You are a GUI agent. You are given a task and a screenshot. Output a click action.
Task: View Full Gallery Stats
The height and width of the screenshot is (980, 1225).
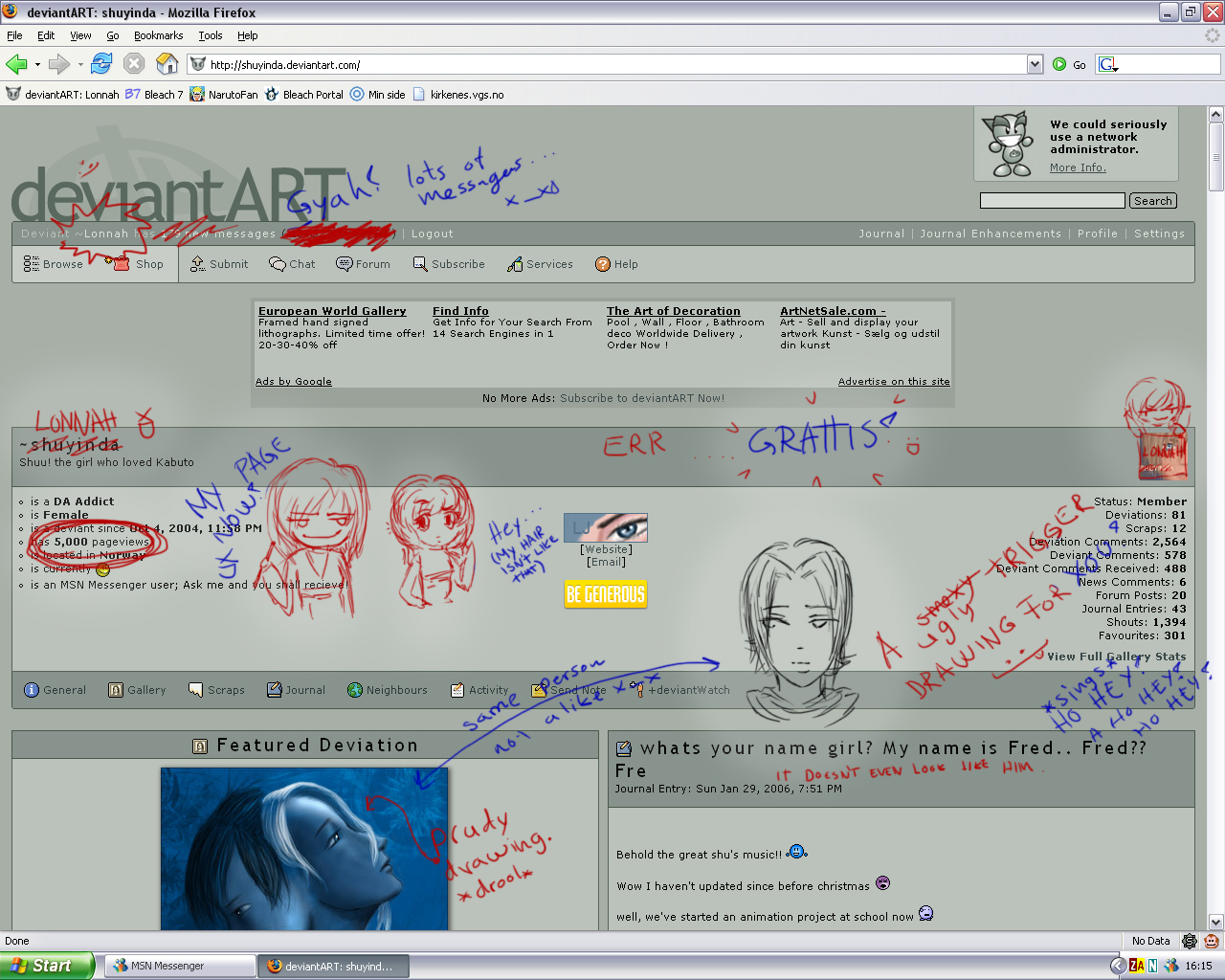pos(1116,657)
